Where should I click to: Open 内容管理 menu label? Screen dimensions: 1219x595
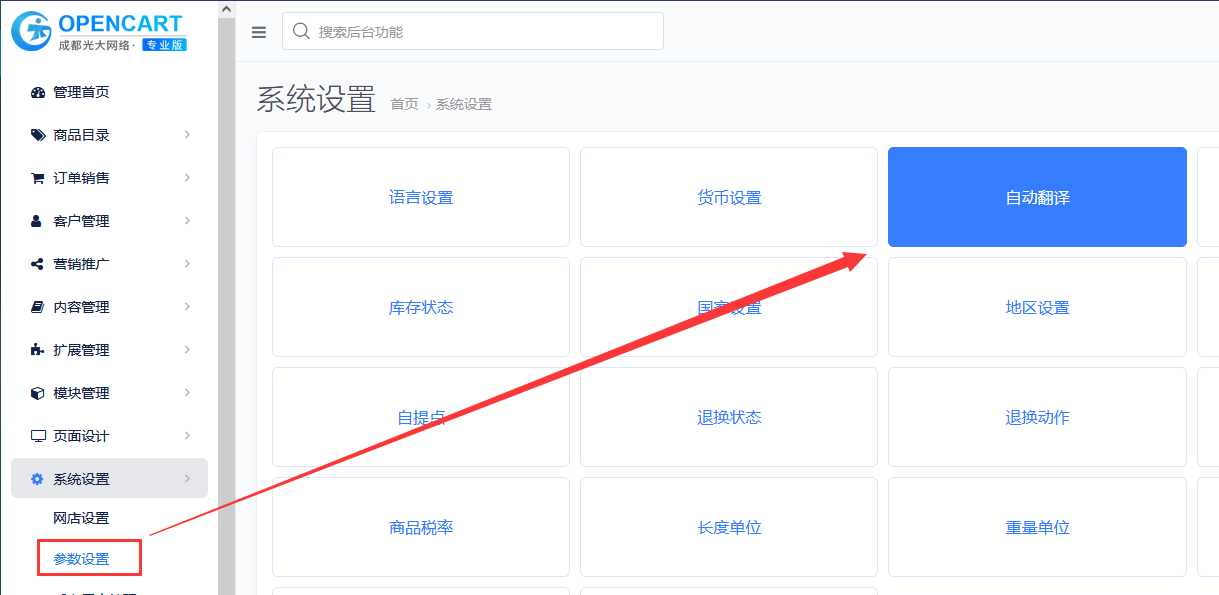tap(81, 307)
